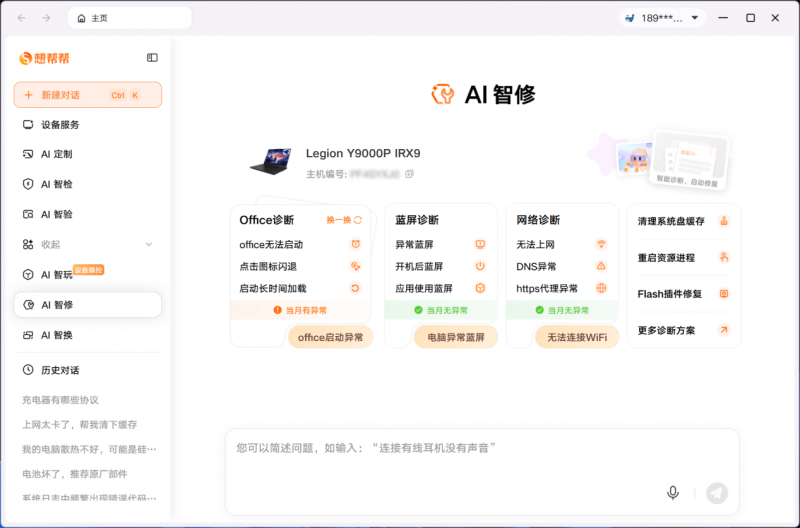Viewport: 800px width, 528px height.
Task: Click the 无法上网 WiFi icon
Action: 602,244
